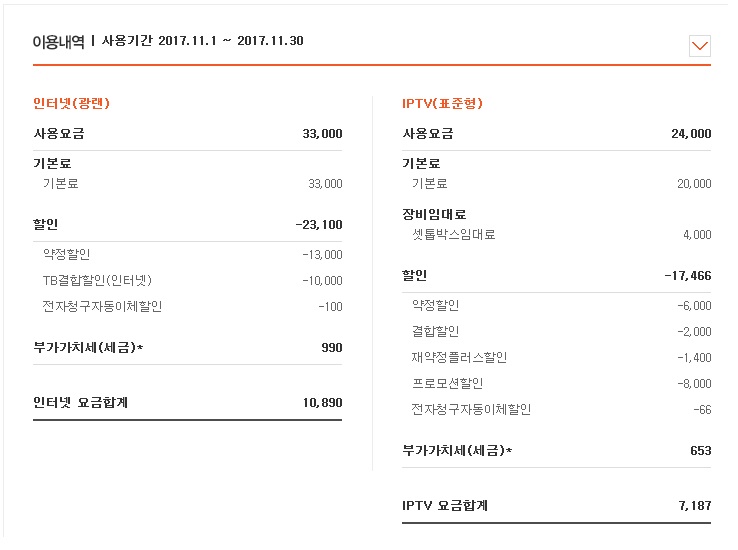Click the 장비임대료 heading
The width and height of the screenshot is (738, 550).
(434, 214)
